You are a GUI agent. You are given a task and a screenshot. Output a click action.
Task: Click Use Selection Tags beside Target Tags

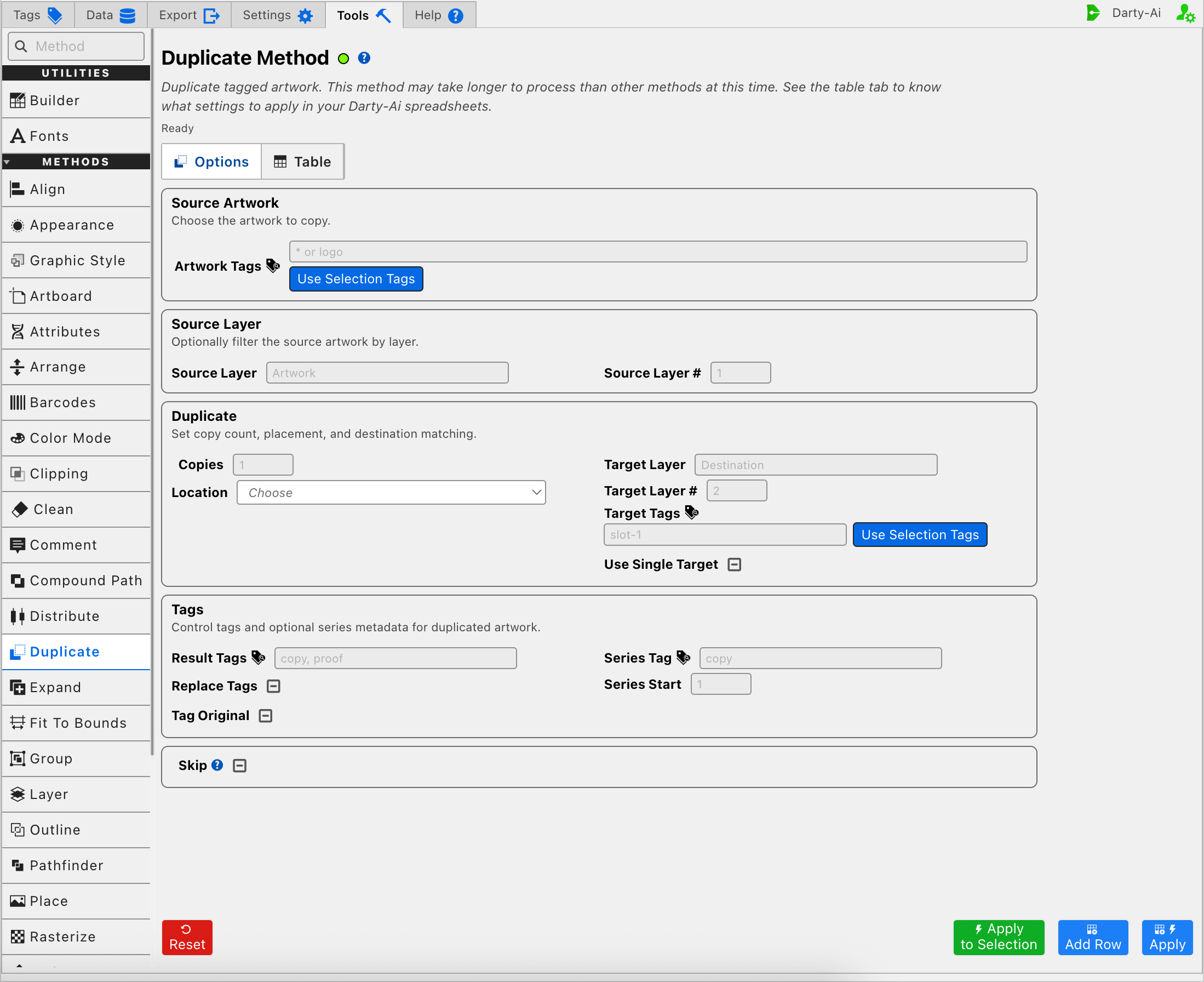(920, 535)
